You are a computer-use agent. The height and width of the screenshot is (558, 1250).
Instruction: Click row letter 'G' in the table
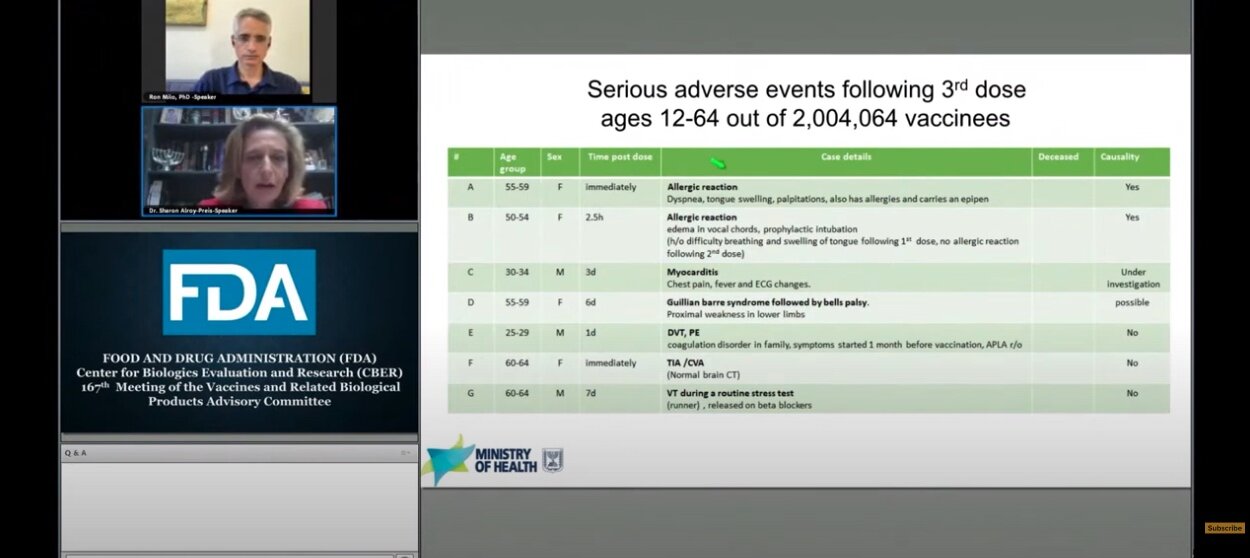coord(471,393)
